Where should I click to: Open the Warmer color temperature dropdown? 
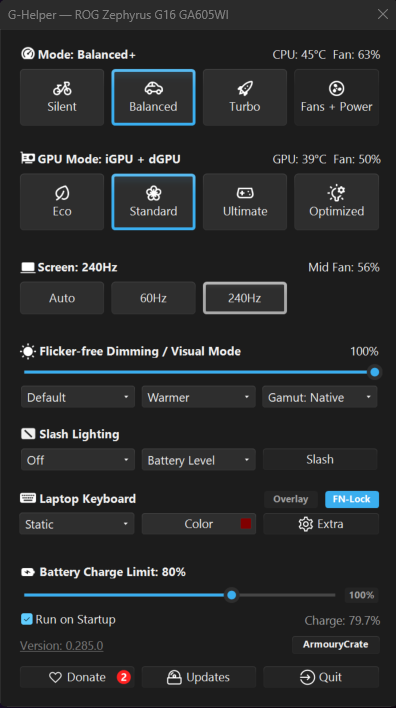click(x=198, y=397)
